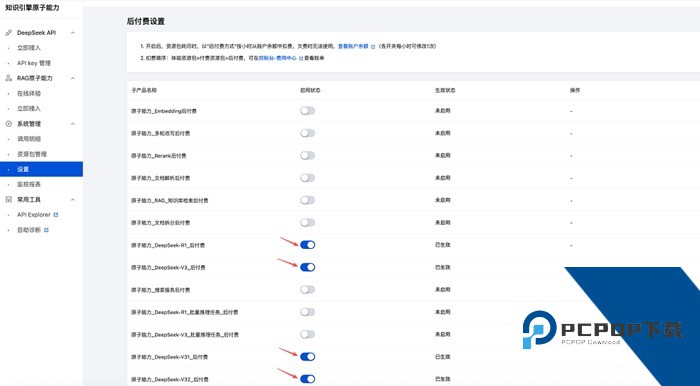Viewport: 700px width, 386px height.
Task: Collapse the 系统管理 section chevron
Action: (x=73, y=124)
